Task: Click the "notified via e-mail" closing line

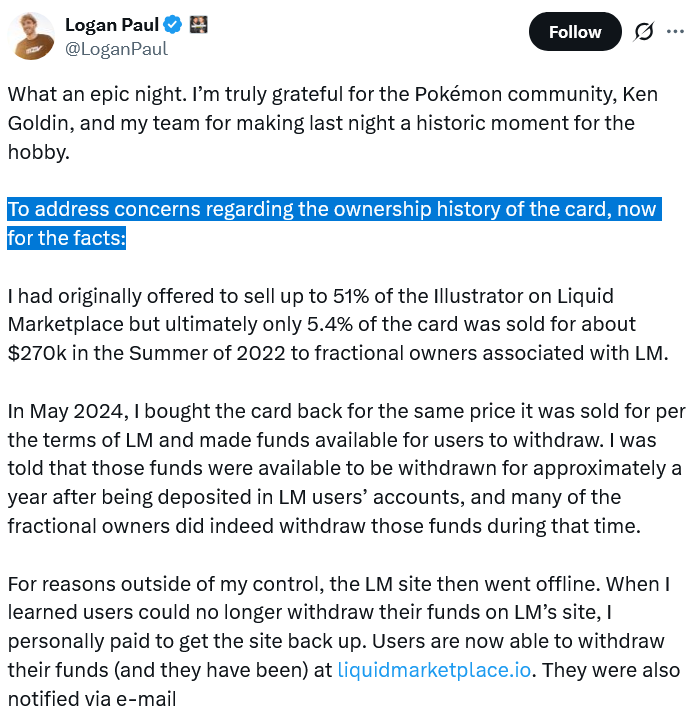Action: click(x=92, y=698)
